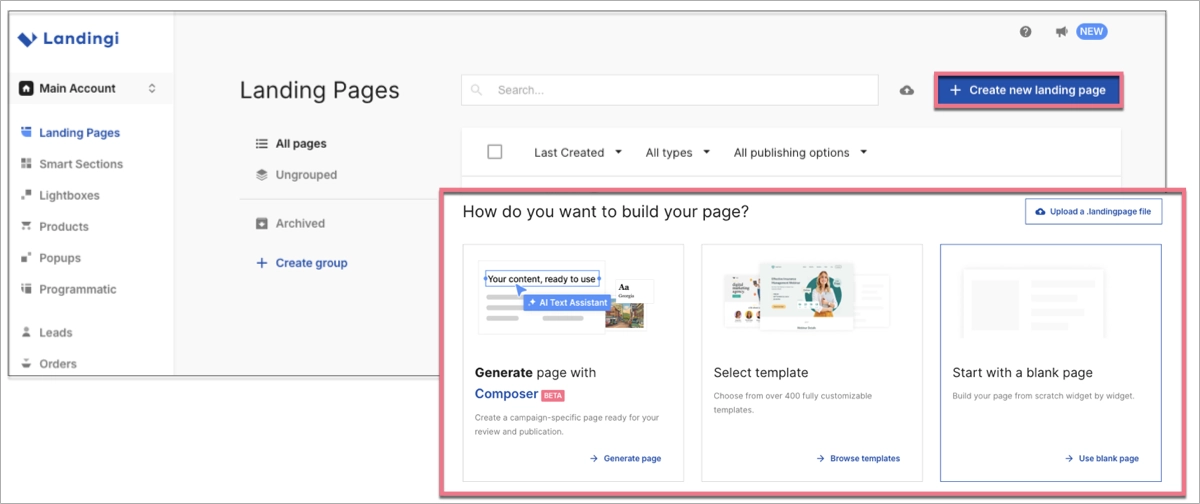Toggle the select-all pages checkbox
1200x504 pixels.
[x=494, y=152]
